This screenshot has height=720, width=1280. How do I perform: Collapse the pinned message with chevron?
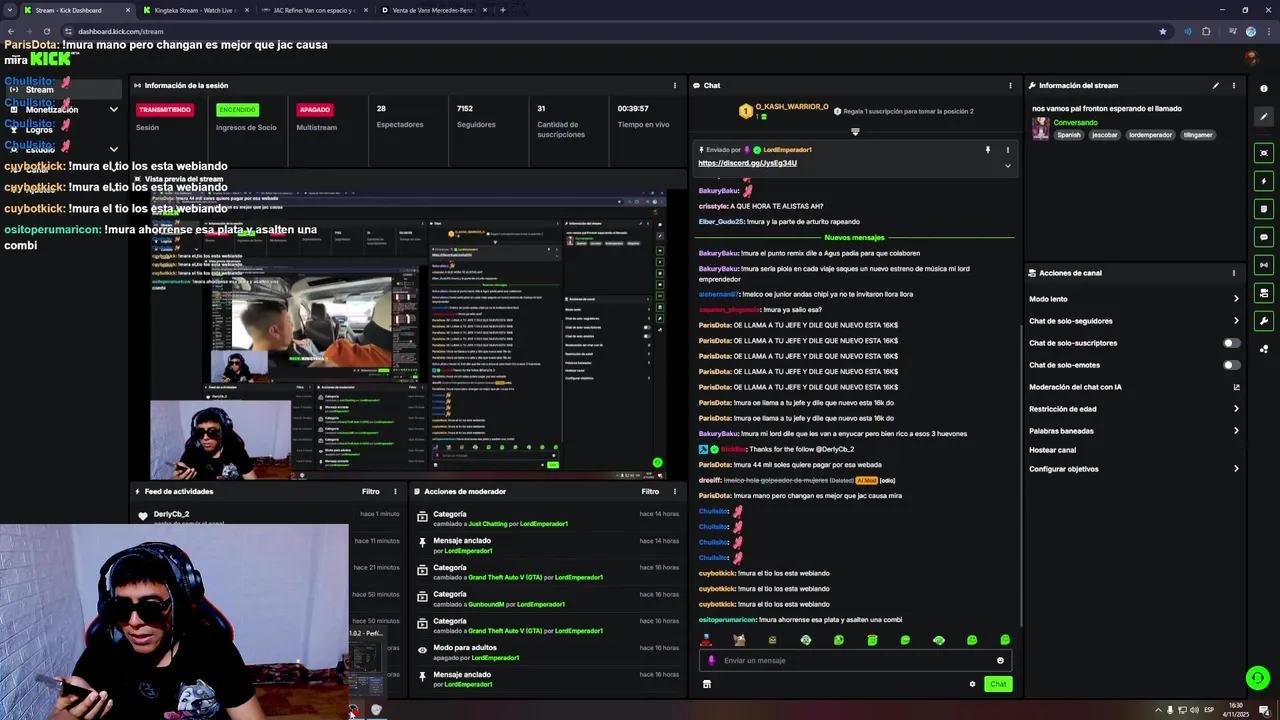coord(1007,165)
